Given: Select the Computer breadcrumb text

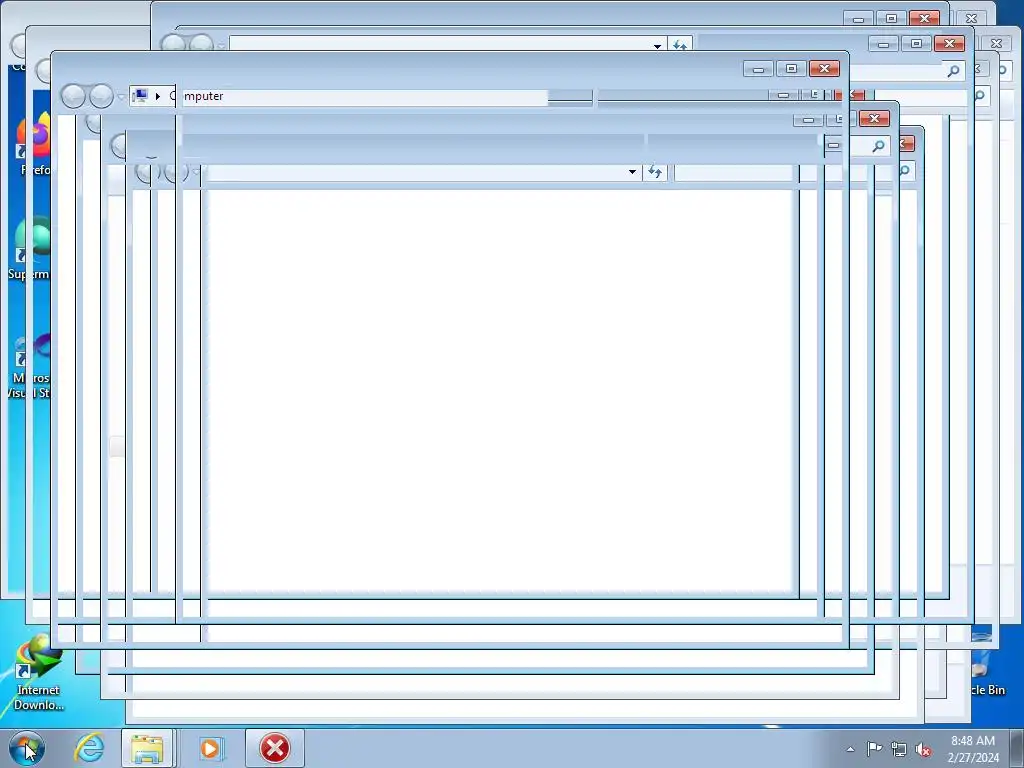Looking at the screenshot, I should click(197, 96).
